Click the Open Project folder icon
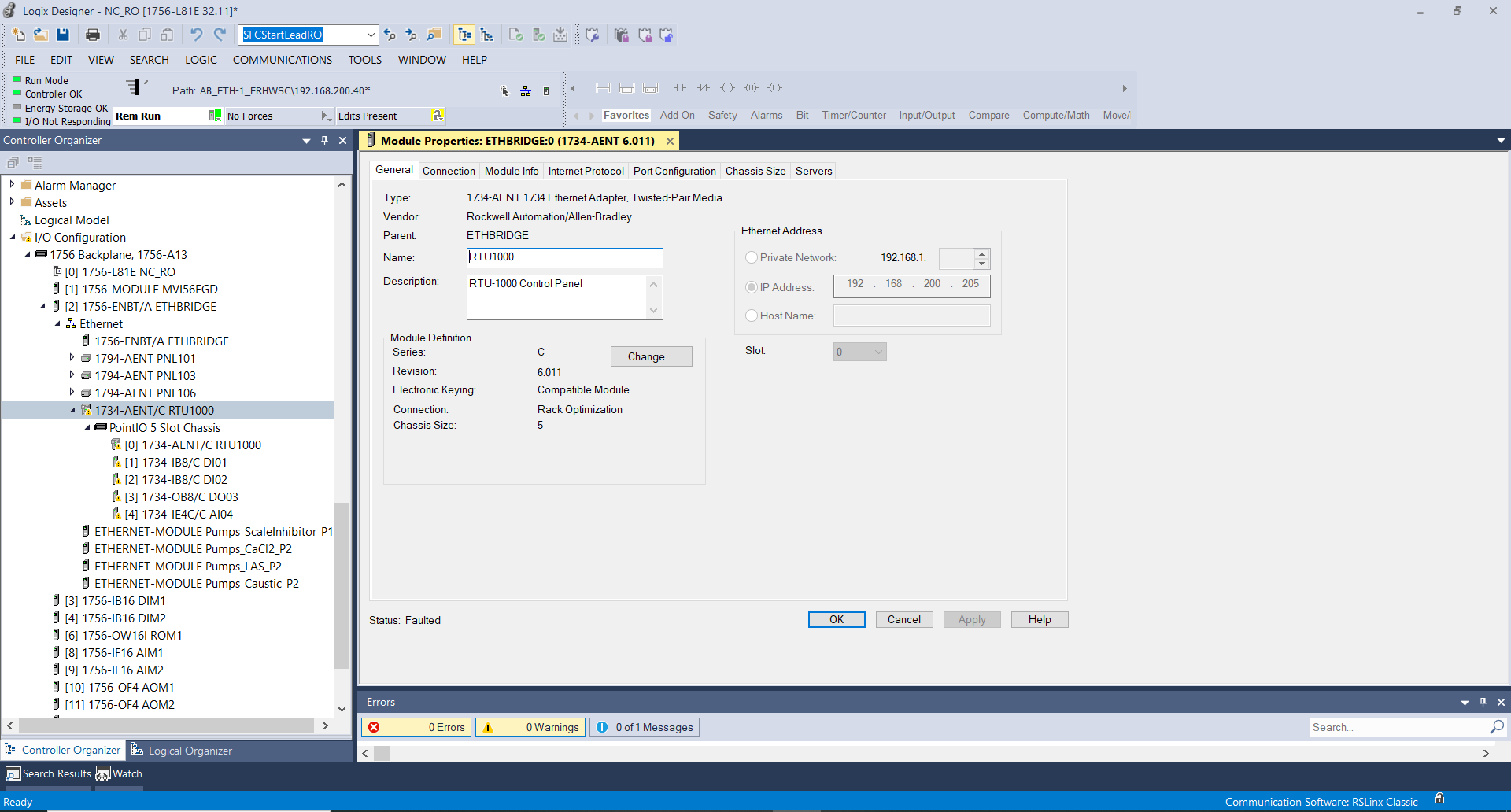1511x812 pixels. (x=41, y=35)
